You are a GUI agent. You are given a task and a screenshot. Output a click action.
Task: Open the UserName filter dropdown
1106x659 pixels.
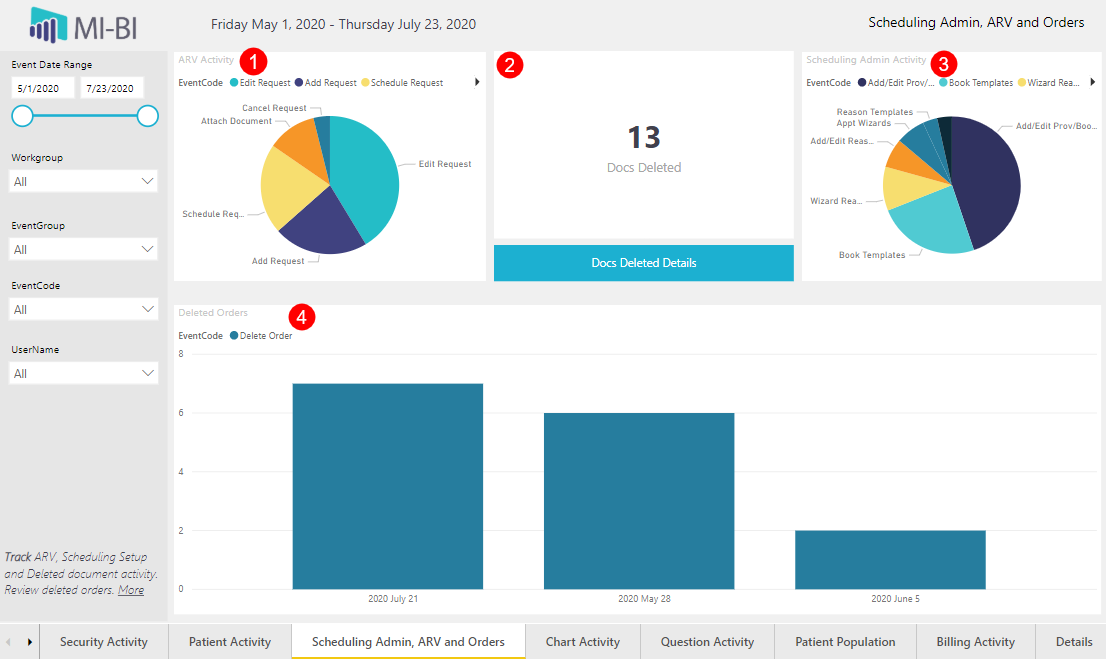(x=83, y=373)
